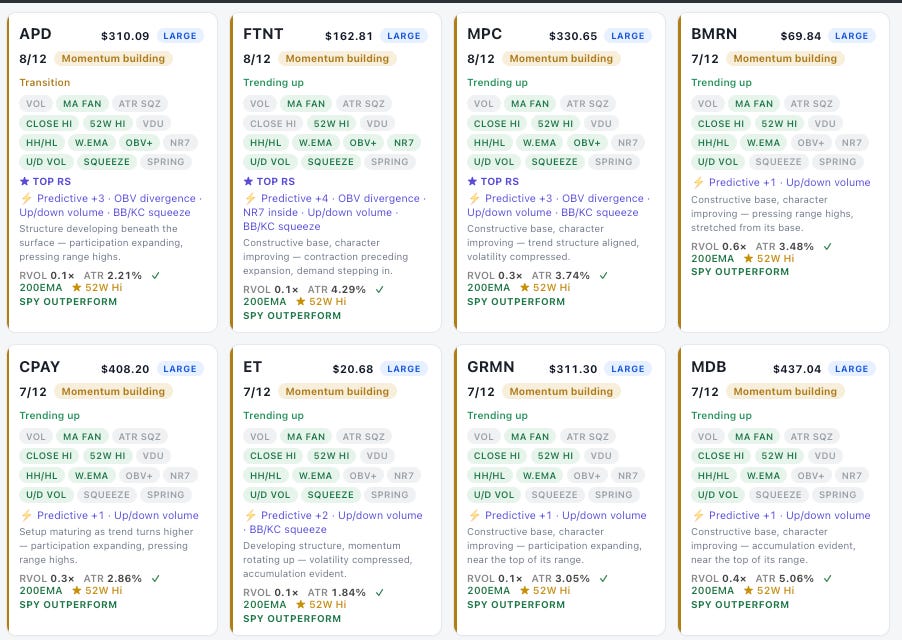902x640 pixels.
Task: Click the LARGE cap badge on MDB card
Action: 851,369
